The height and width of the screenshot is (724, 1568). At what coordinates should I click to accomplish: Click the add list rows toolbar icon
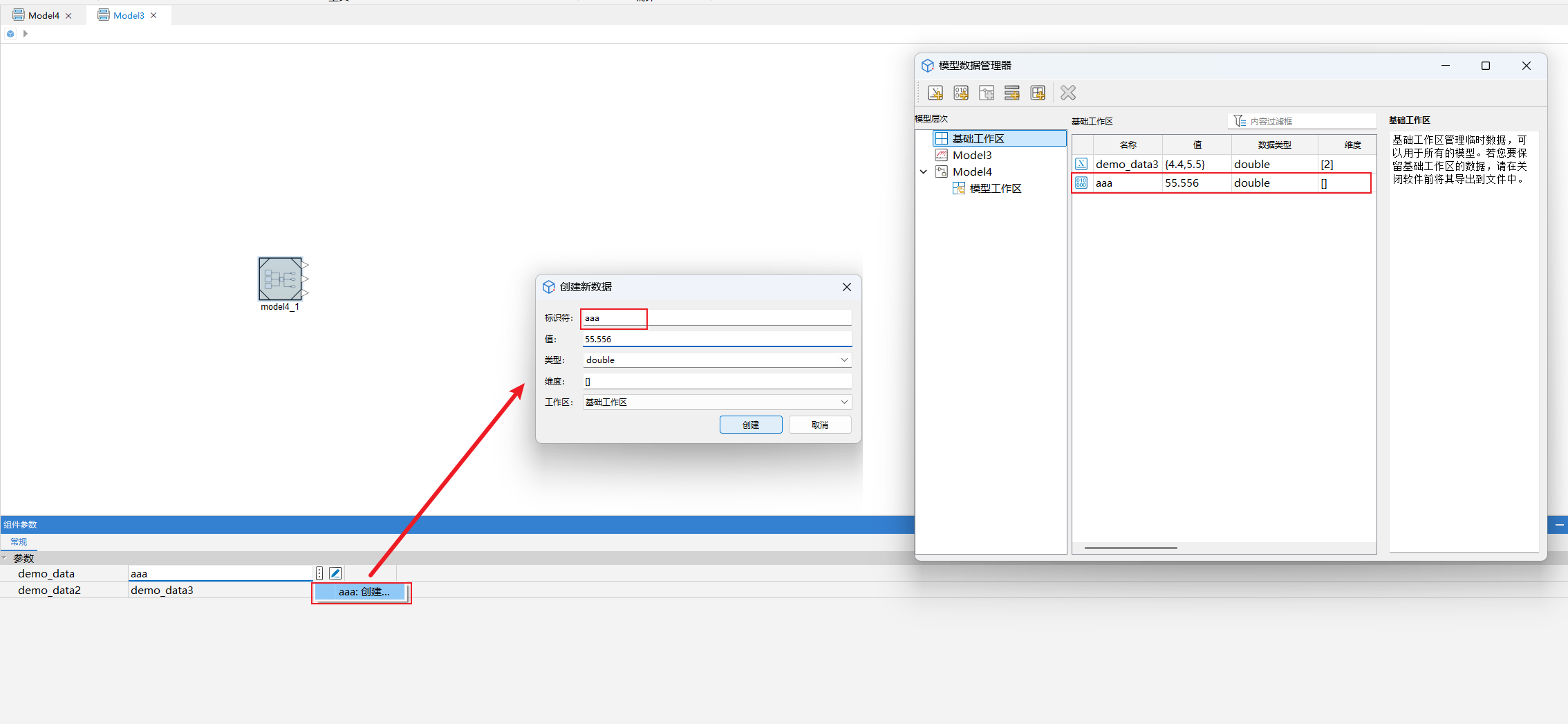click(x=1011, y=93)
